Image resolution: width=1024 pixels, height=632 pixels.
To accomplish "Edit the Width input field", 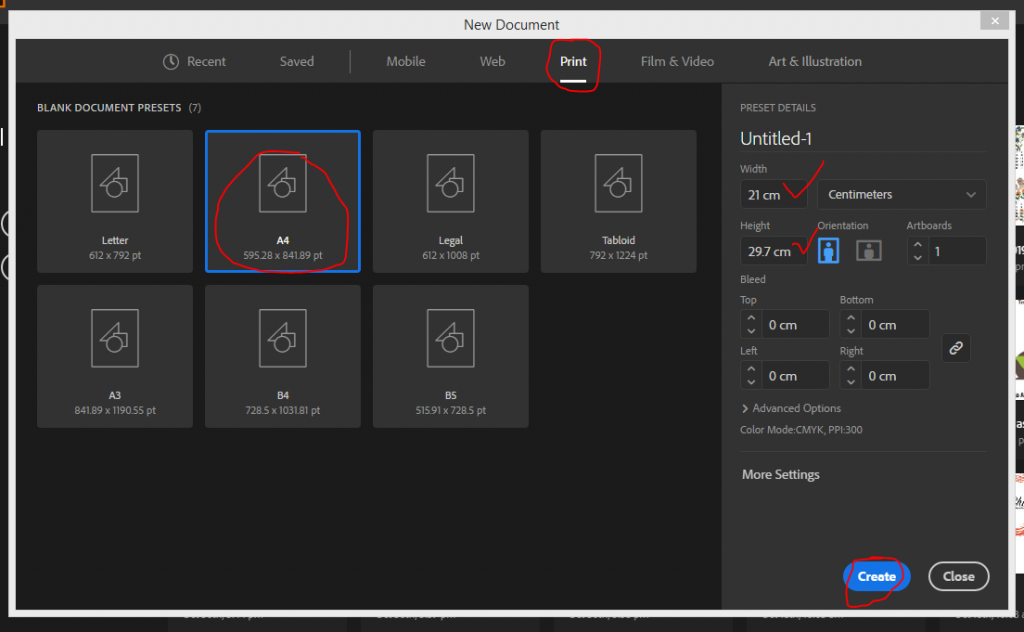I will (773, 195).
